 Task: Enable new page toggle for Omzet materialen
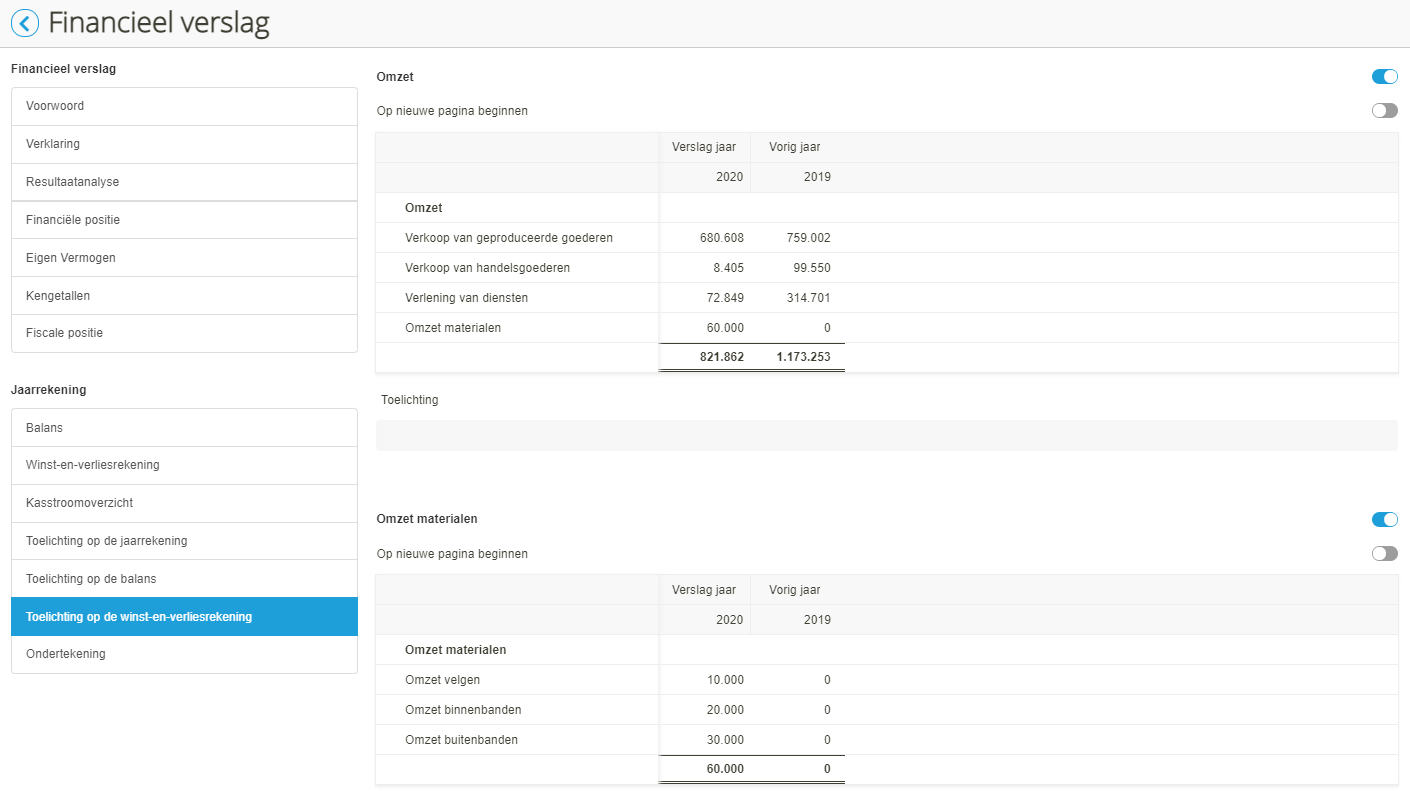[x=1385, y=553]
